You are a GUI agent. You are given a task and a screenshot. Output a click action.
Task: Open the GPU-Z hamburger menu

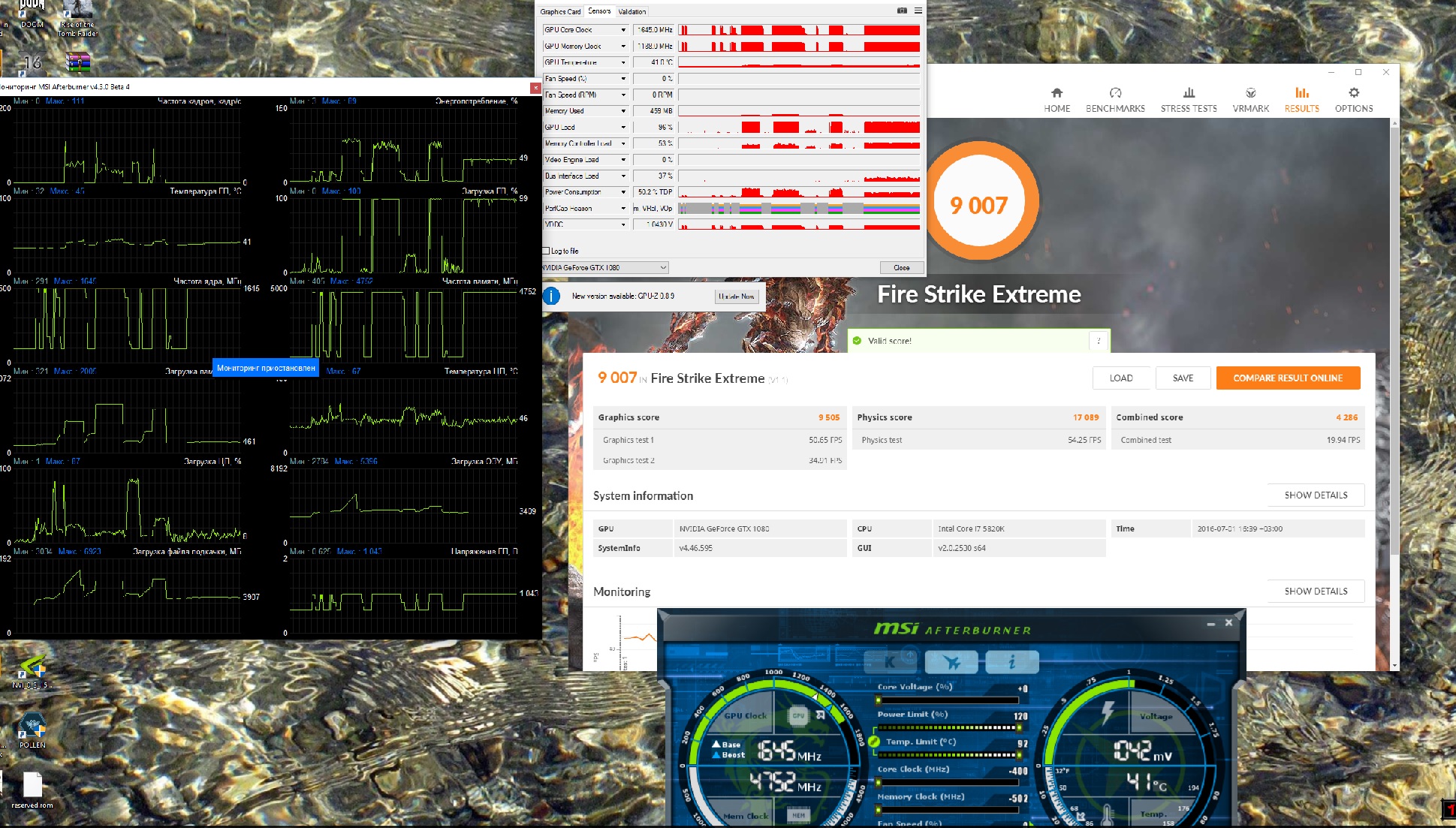pos(918,11)
